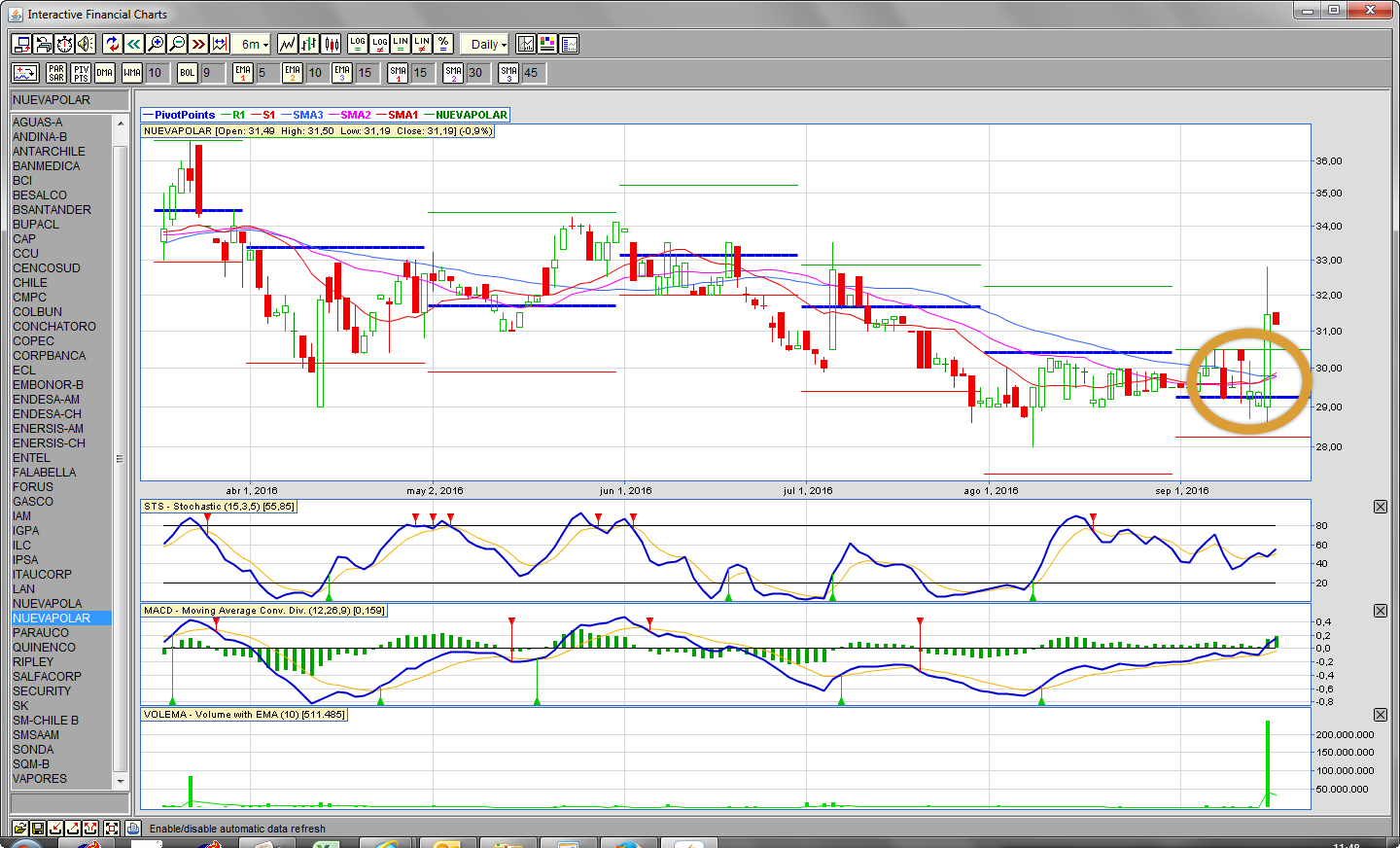
Task: Toggle the PIV PTS pivot points indicator
Action: (81, 73)
